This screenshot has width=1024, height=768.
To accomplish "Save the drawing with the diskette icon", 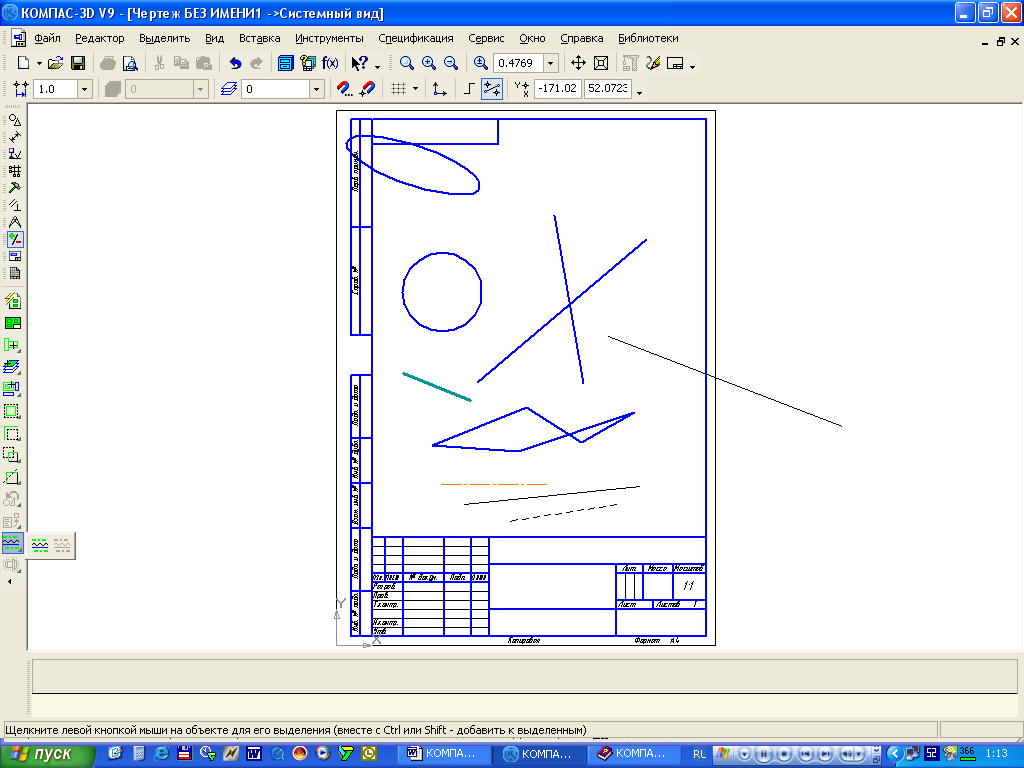I will coord(78,63).
